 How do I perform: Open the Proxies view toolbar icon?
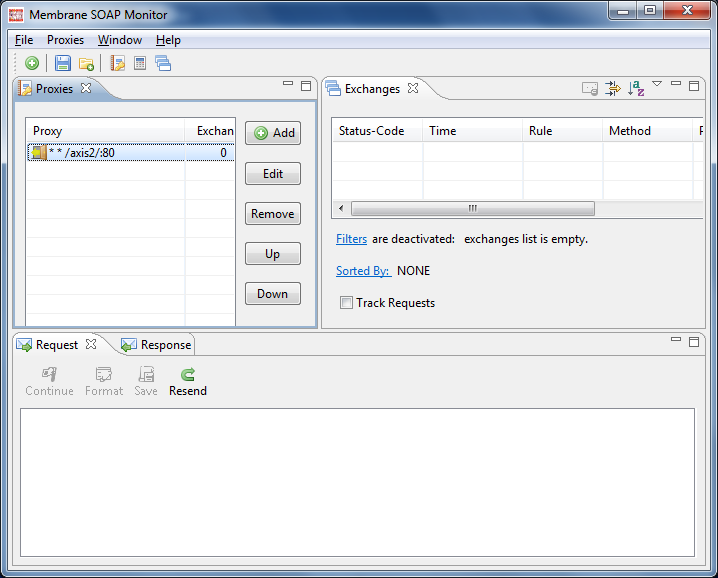click(118, 63)
